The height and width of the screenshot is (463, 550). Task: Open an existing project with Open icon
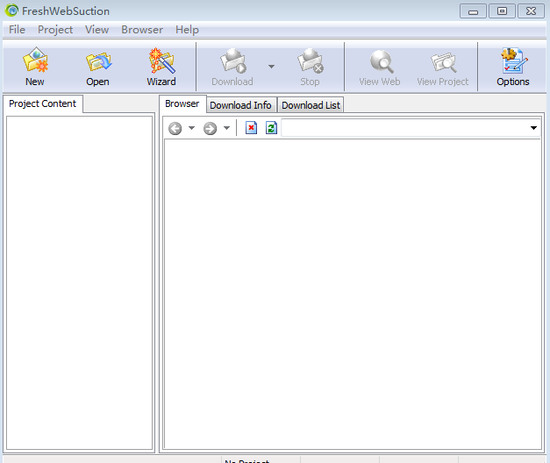tap(98, 67)
